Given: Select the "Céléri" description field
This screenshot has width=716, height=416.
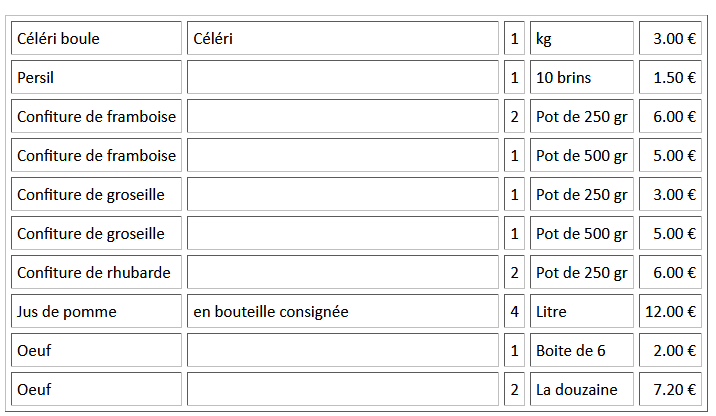Looking at the screenshot, I should 342,39.
